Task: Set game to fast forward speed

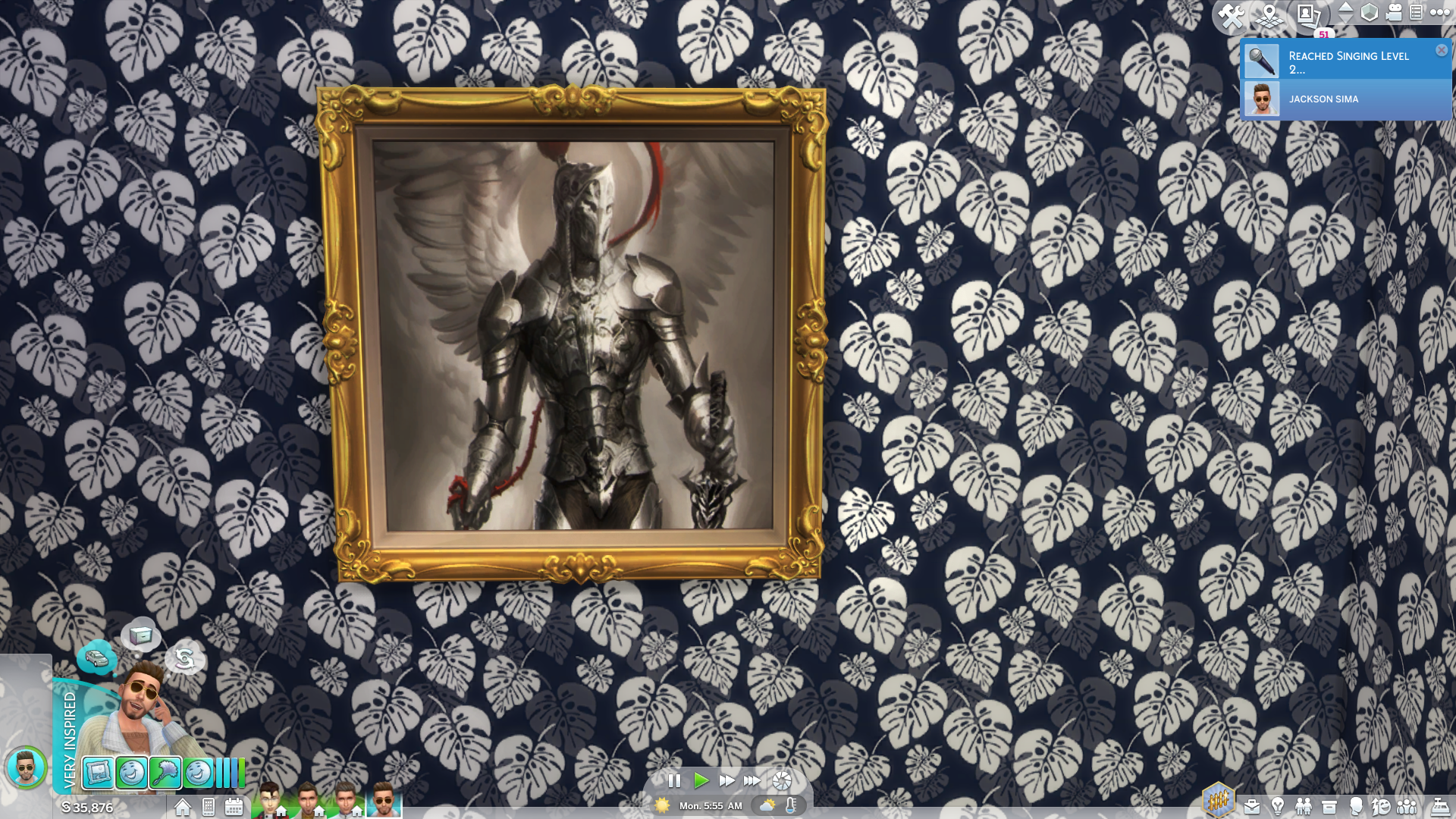Action: coord(726,780)
